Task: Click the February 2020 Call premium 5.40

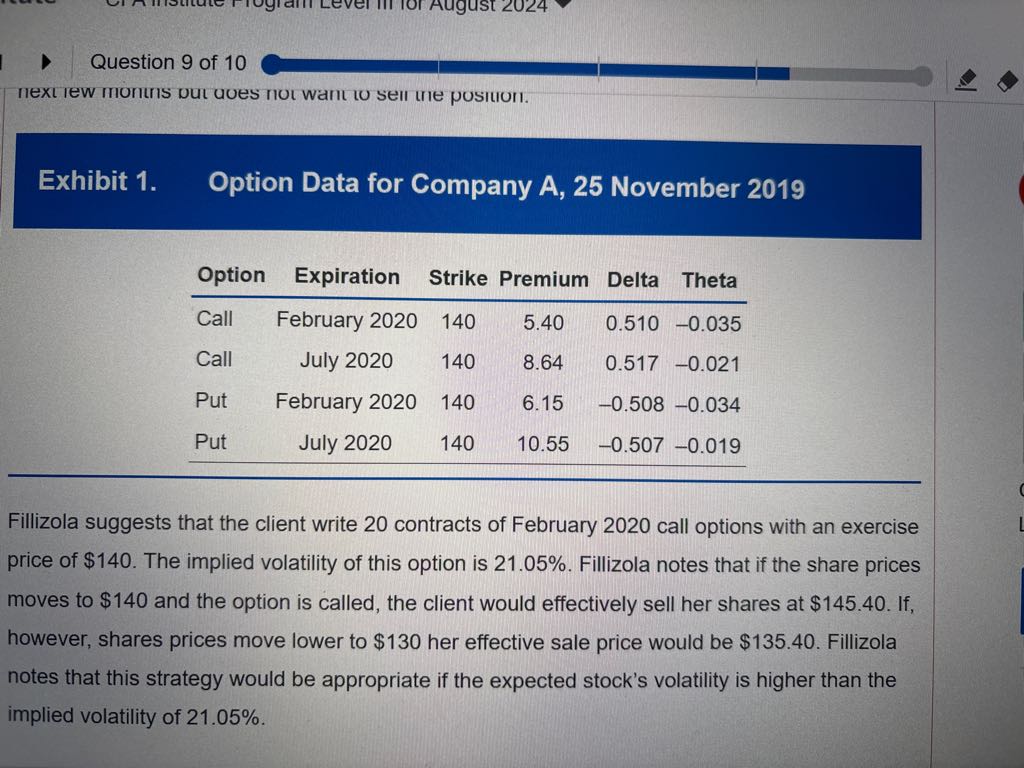Action: click(543, 323)
